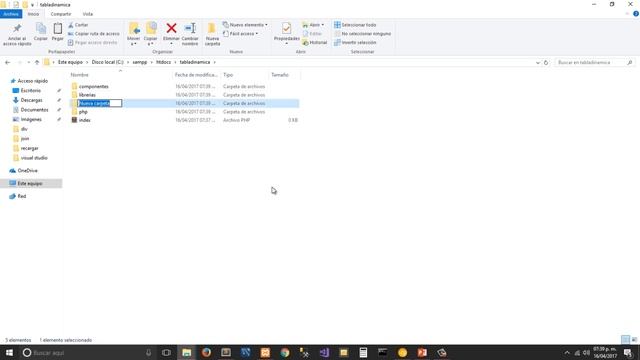
Task: Open the Mover a dropdown
Action: click(133, 34)
